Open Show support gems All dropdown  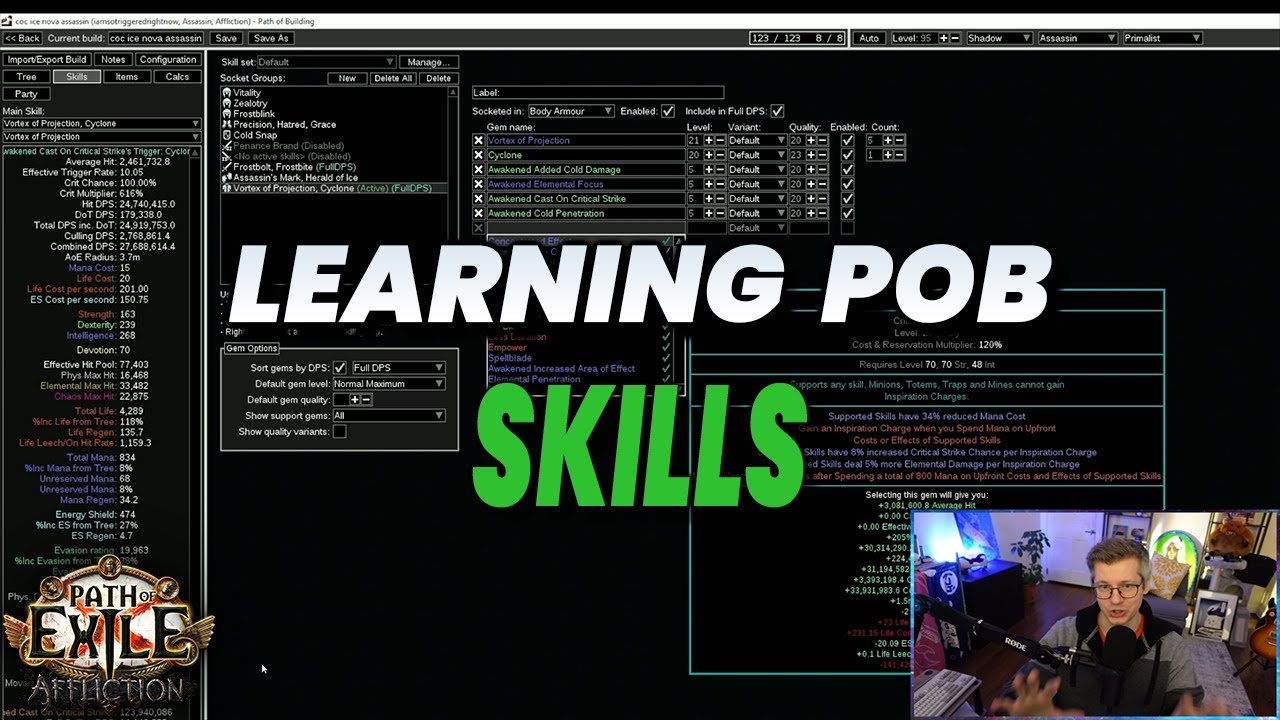(388, 415)
